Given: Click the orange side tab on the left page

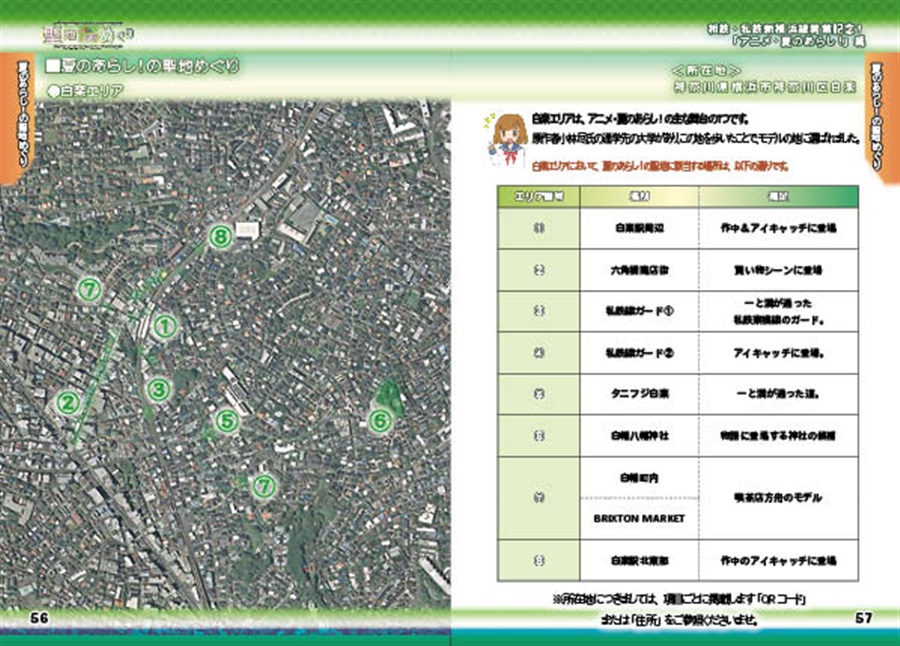Looking at the screenshot, I should tap(17, 118).
